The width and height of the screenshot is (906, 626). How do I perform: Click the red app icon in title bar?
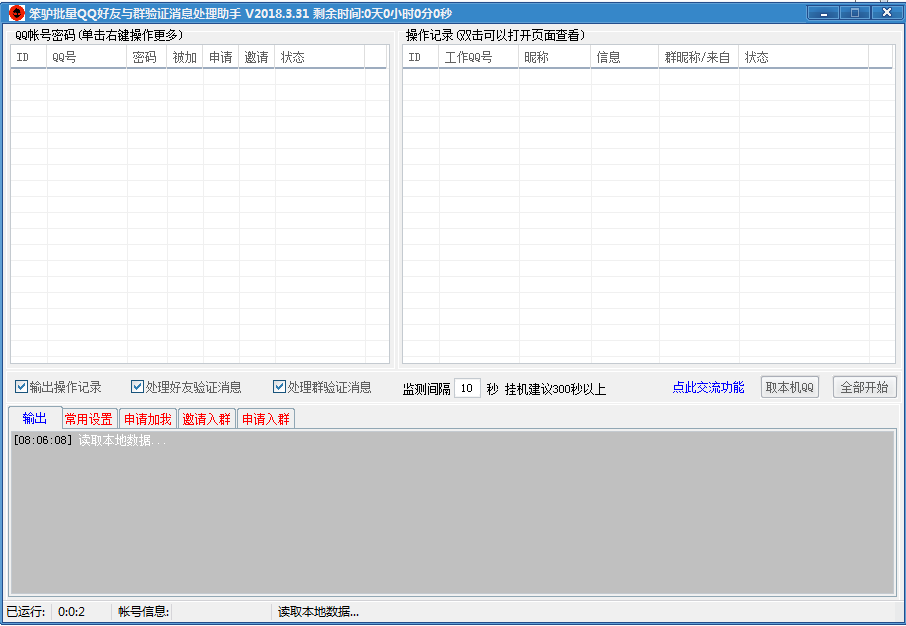[x=17, y=12]
